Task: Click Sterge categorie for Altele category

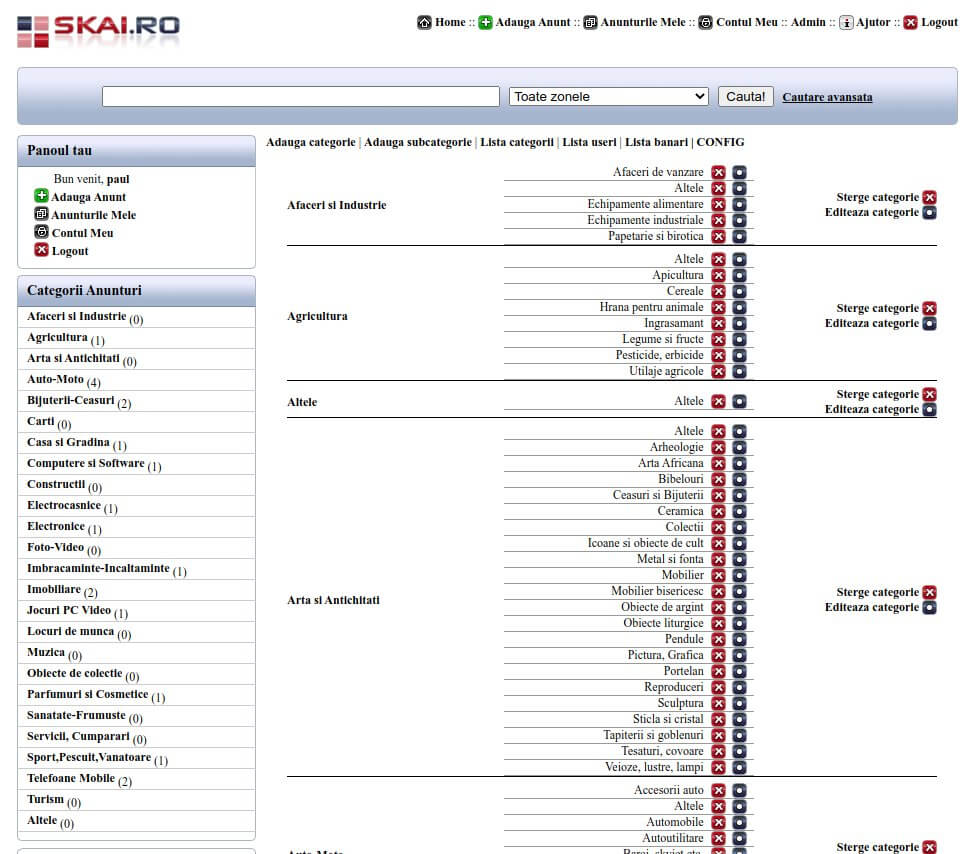Action: click(878, 395)
